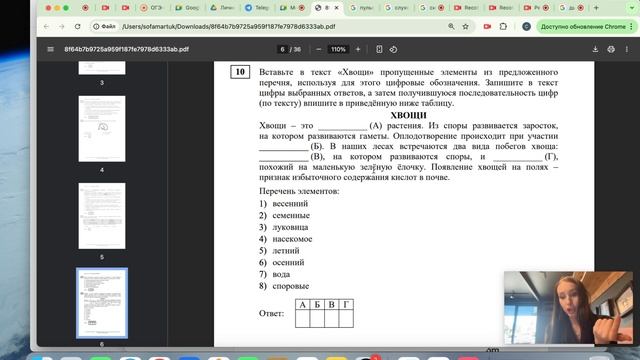Zoom in the PDF with plus button
This screenshot has width=640, height=360.
(x=358, y=49)
